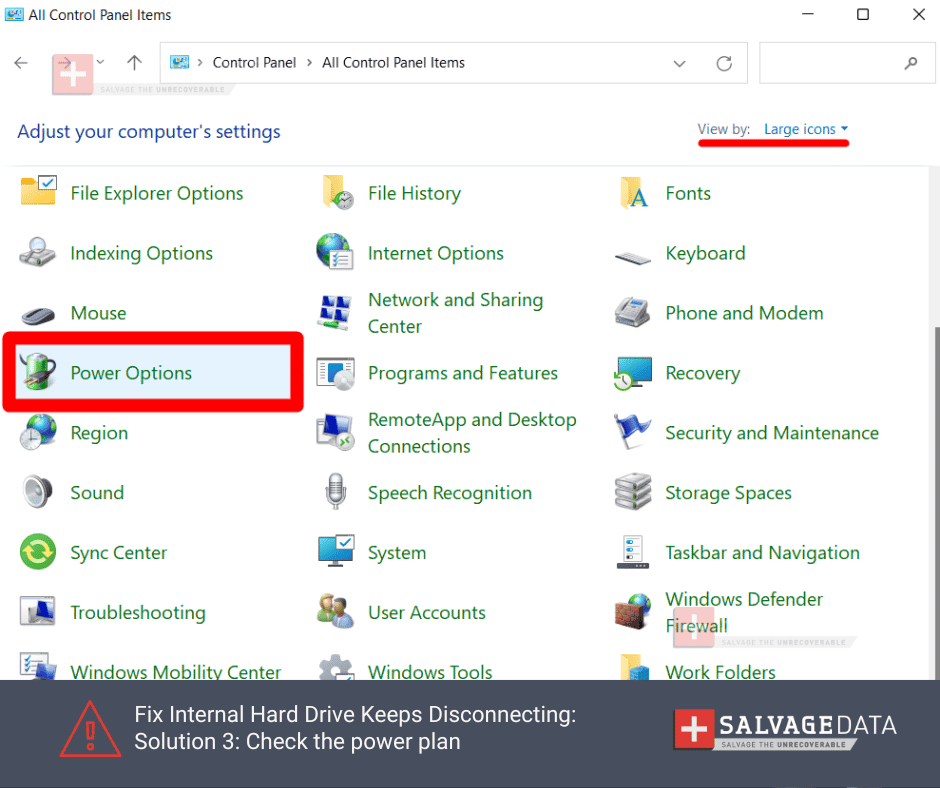
Task: Expand the address bar history dropdown
Action: coord(679,64)
